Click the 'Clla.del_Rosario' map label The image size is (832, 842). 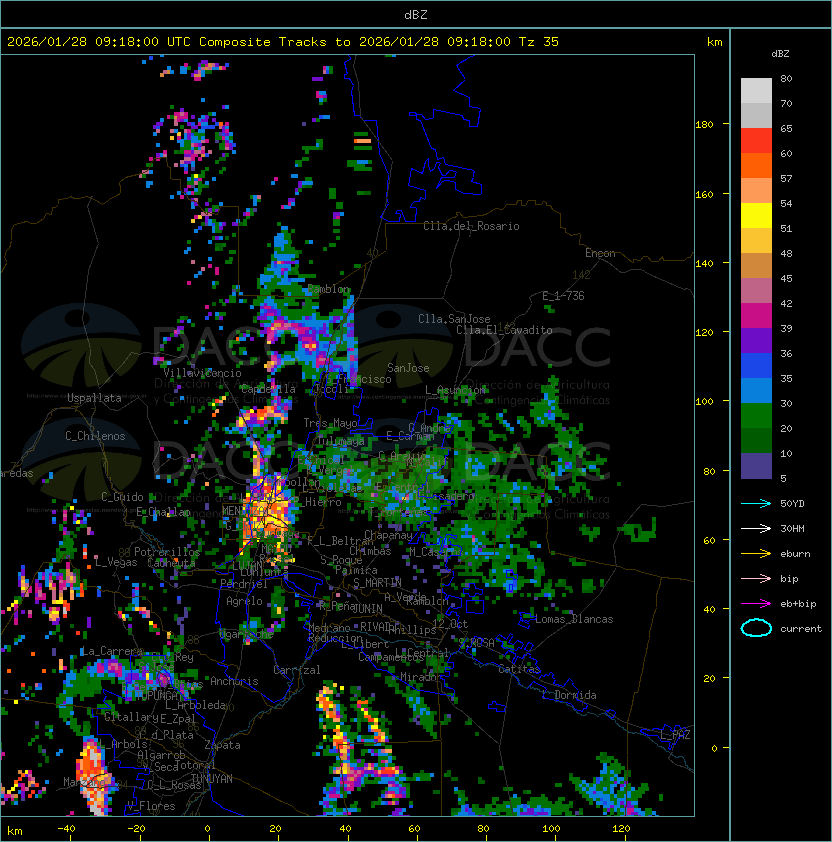coord(471,226)
